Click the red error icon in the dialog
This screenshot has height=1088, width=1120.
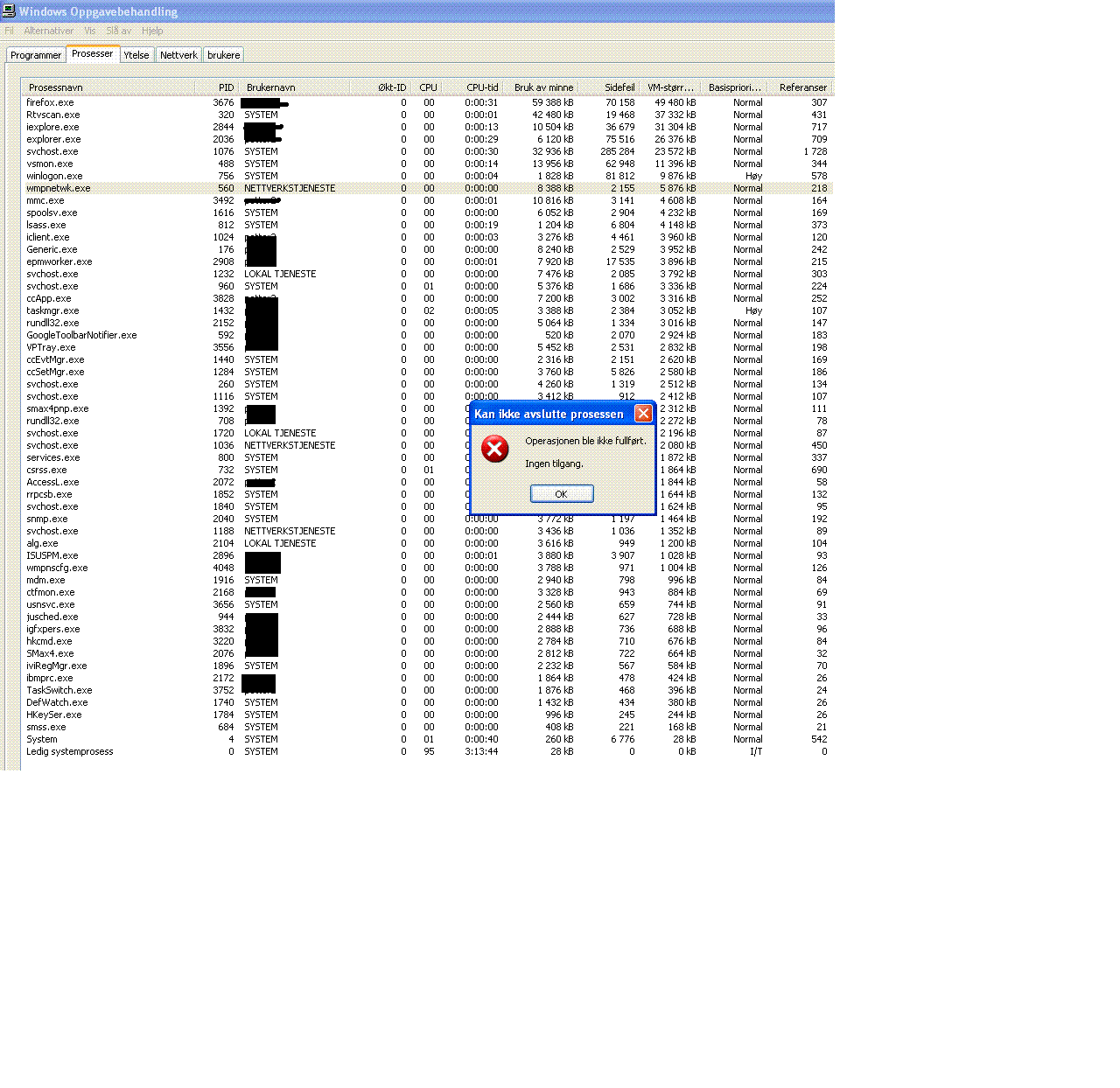[495, 450]
